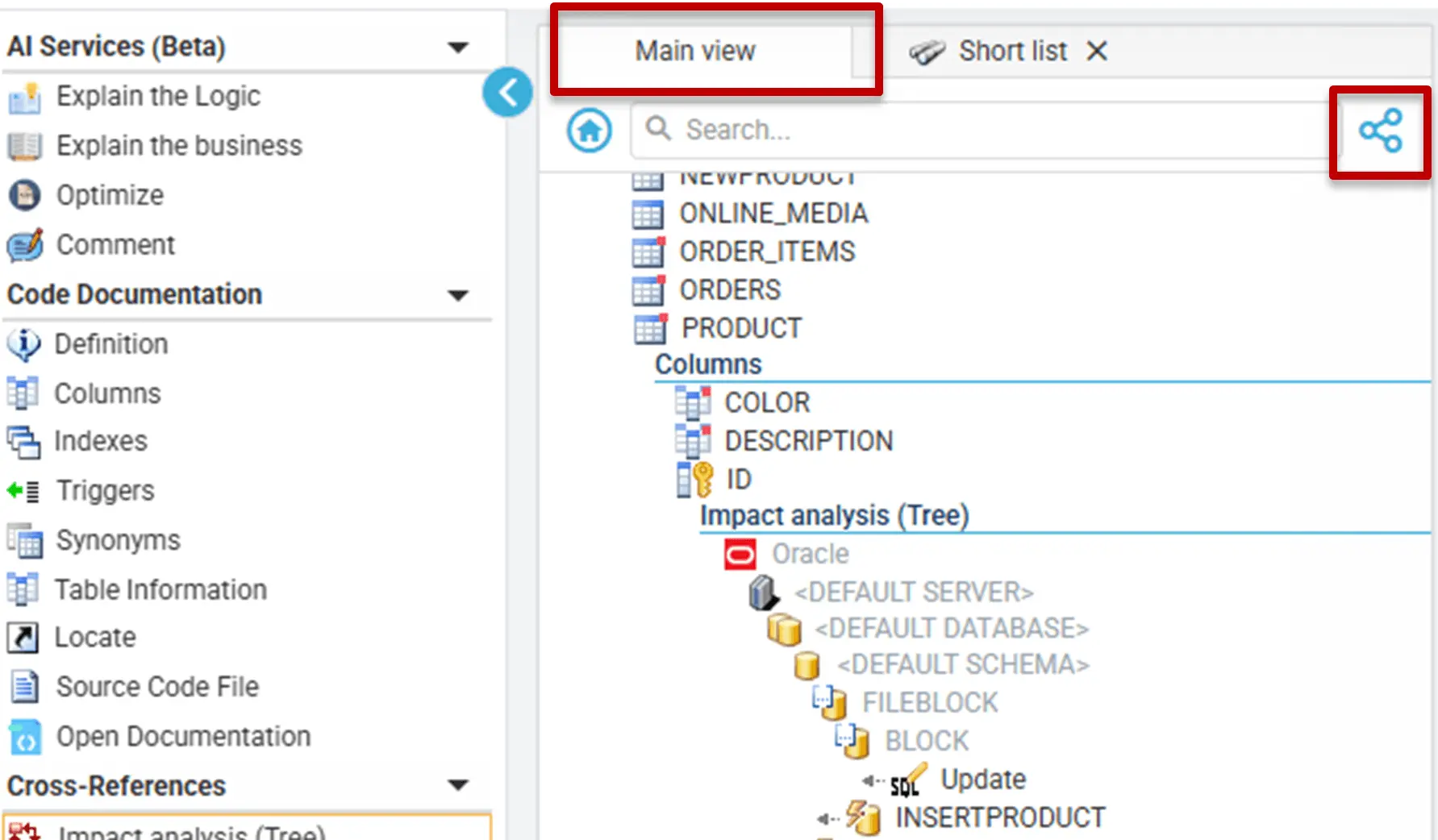Click the SQL Update icon
1438x840 pixels.
pos(909,780)
